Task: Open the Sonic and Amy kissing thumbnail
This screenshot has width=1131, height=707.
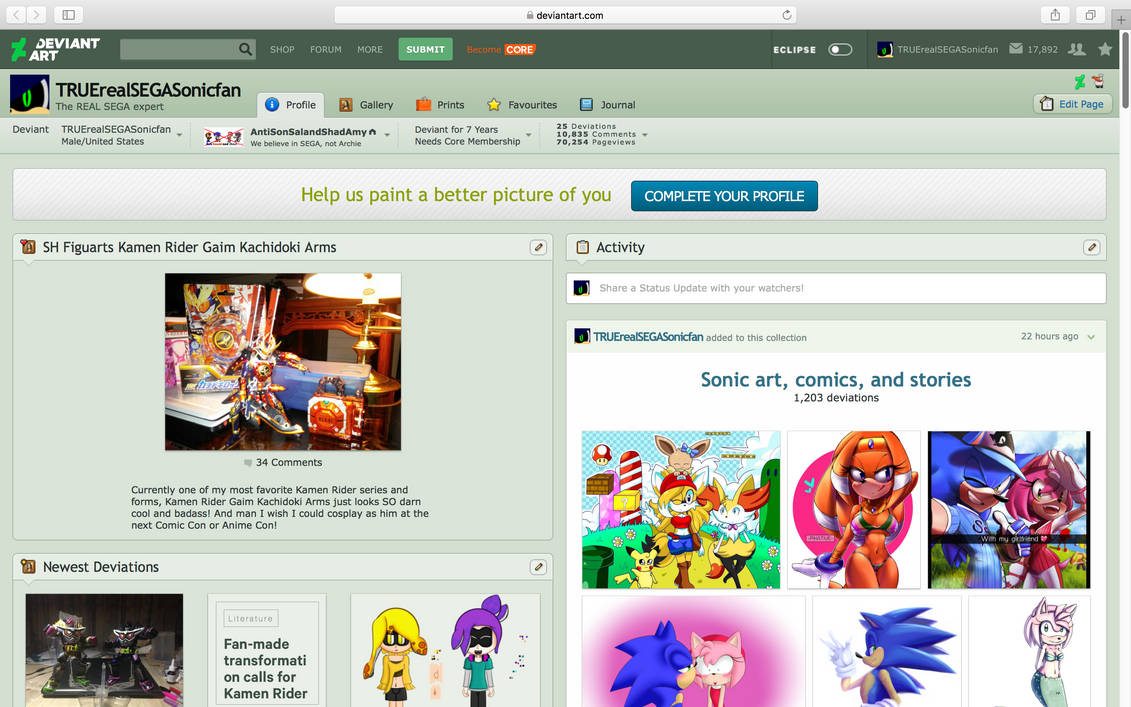Action: tap(694, 651)
